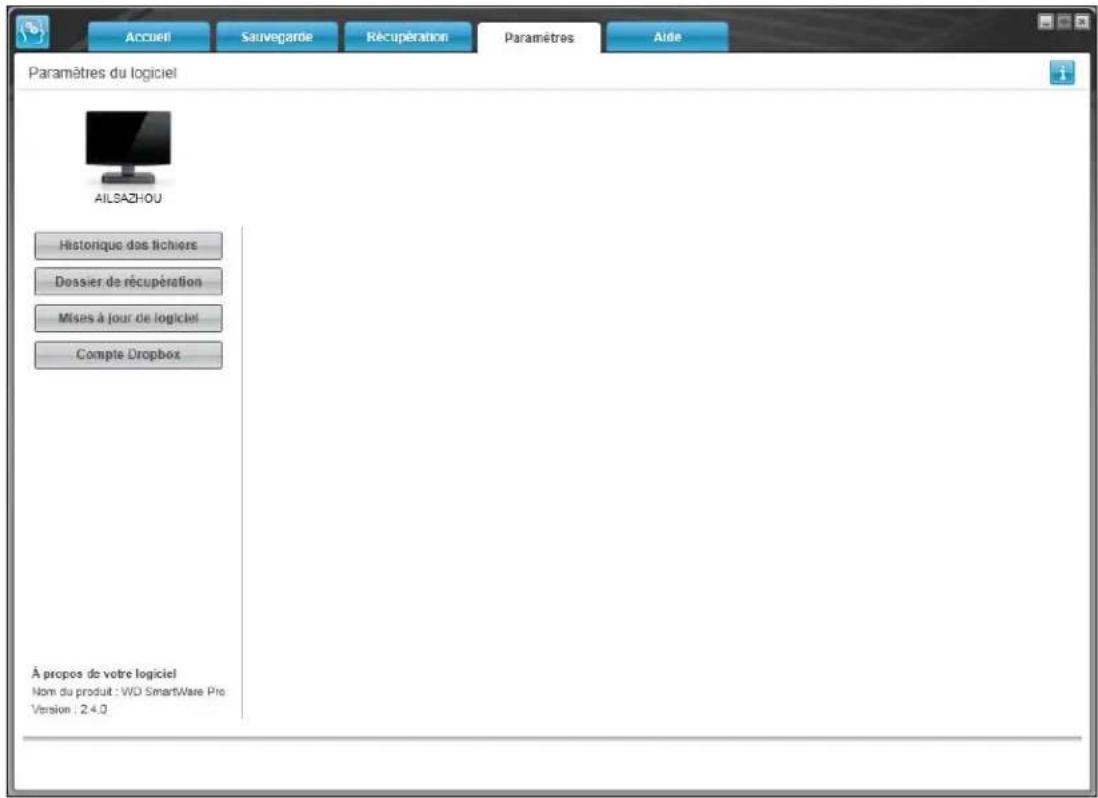This screenshot has width=1098, height=798.
Task: Click the 'À propos de votre logiciel' text
Action: 104,673
